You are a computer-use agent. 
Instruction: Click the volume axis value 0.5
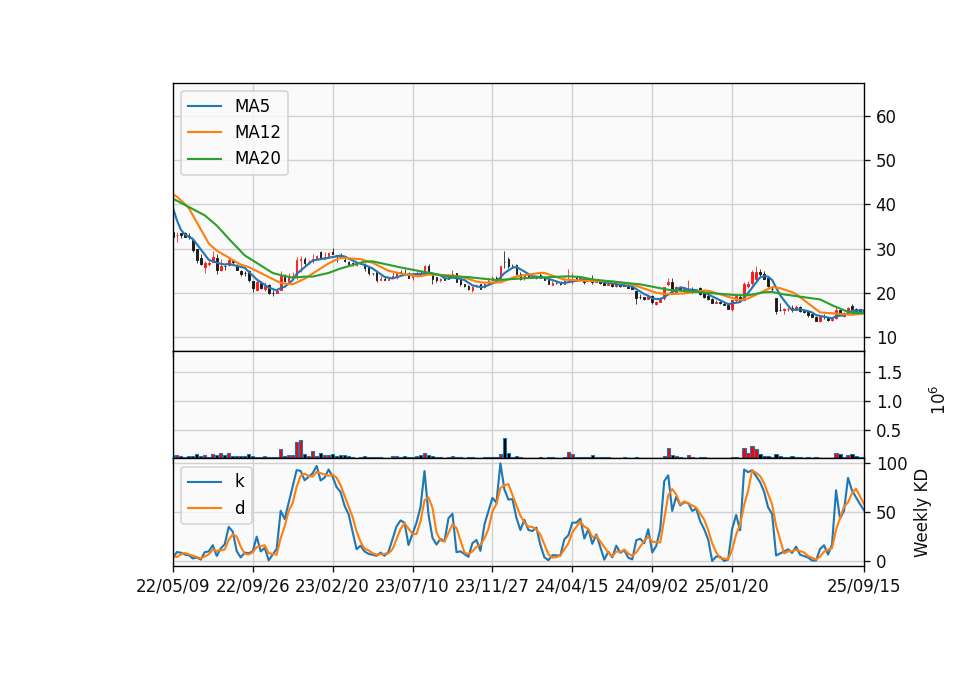pos(889,431)
